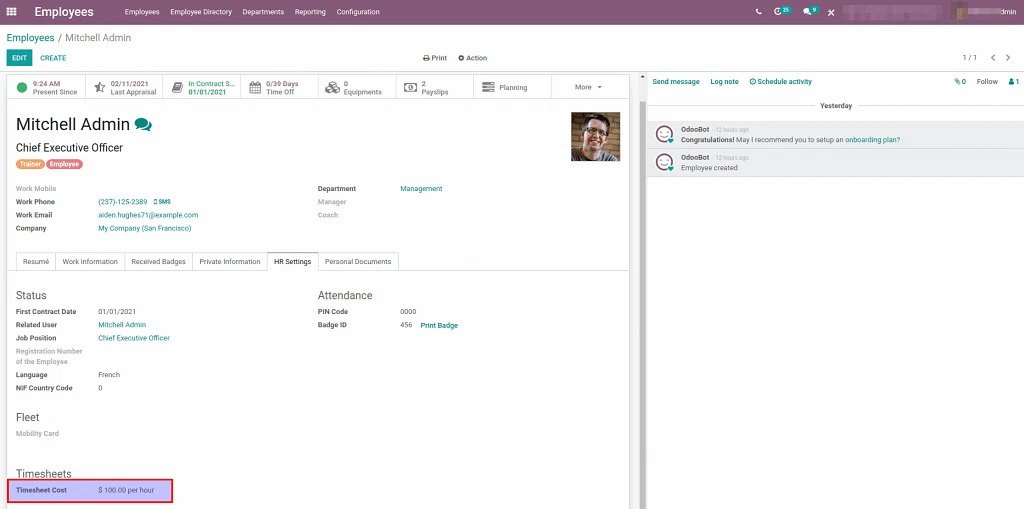Click Schedule activity in chatter
Image resolution: width=1024 pixels, height=509 pixels.
click(x=780, y=82)
